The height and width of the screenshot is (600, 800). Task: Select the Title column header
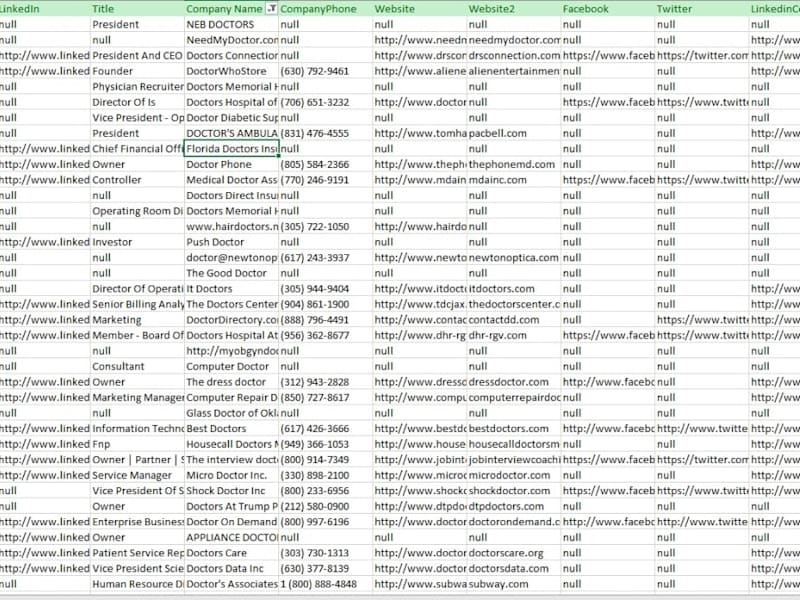(137, 9)
